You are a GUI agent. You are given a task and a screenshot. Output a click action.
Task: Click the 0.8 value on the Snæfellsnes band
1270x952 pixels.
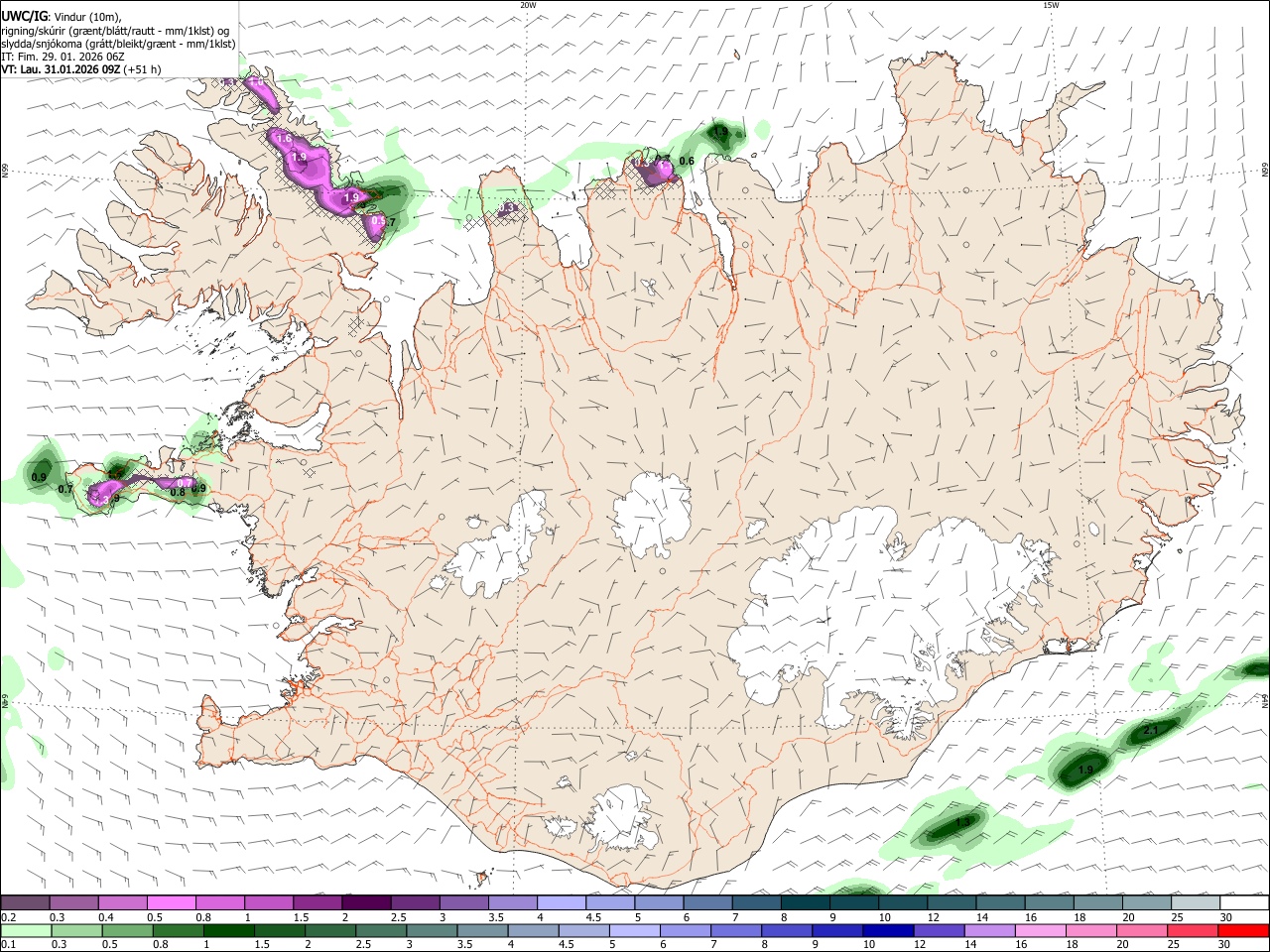click(x=179, y=492)
